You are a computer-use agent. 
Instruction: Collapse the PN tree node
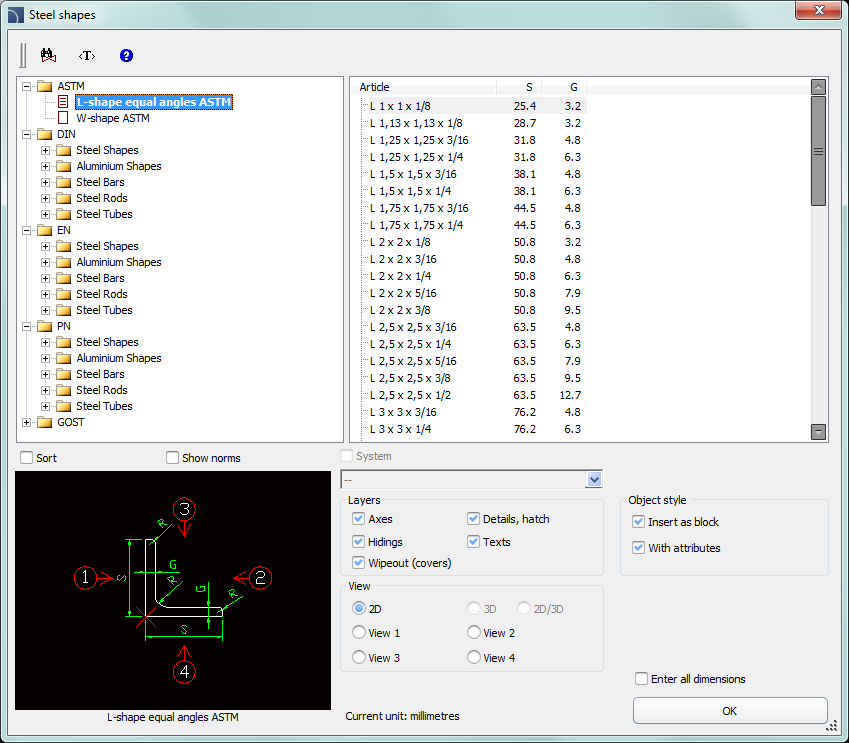point(26,327)
